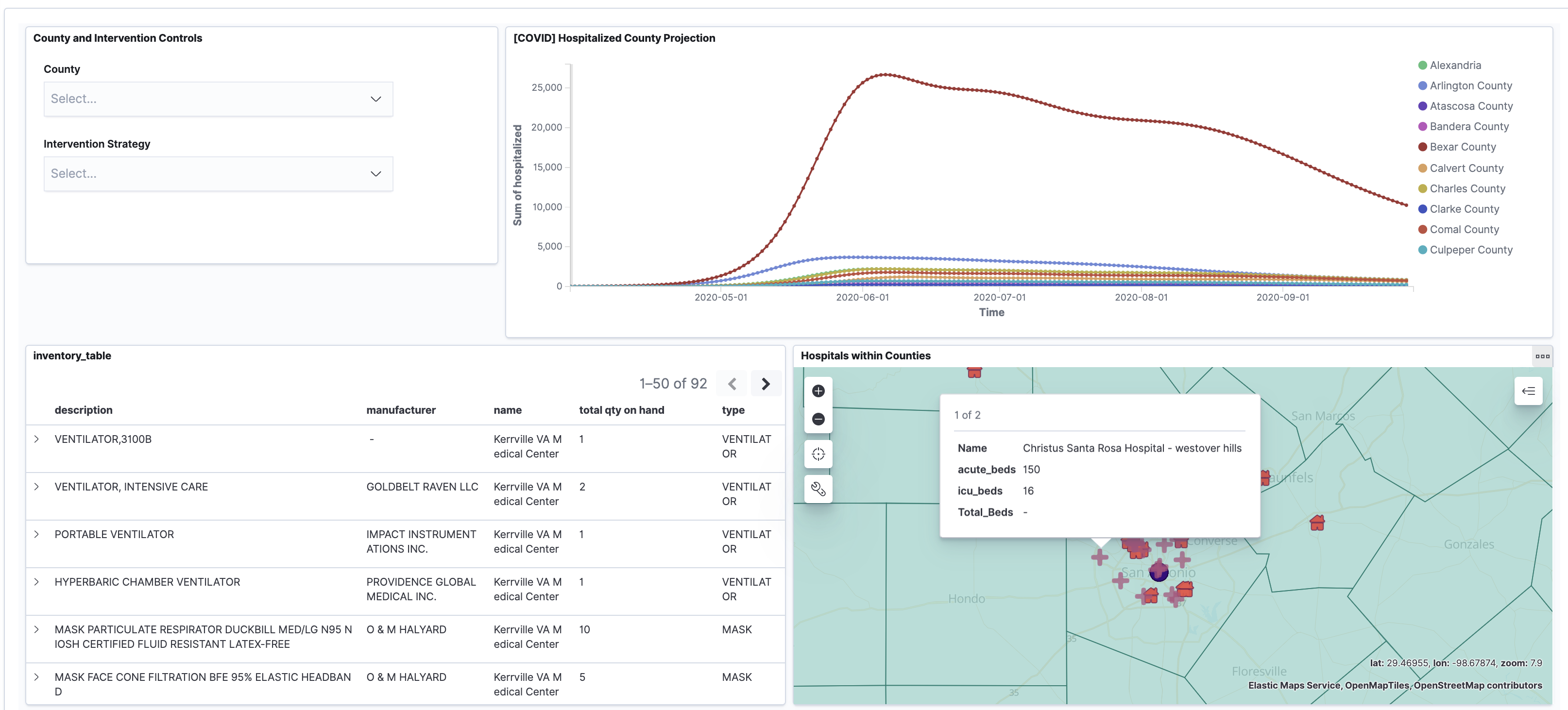The image size is (1568, 710).
Task: Click the Culpeper County color dot
Action: (1422, 250)
